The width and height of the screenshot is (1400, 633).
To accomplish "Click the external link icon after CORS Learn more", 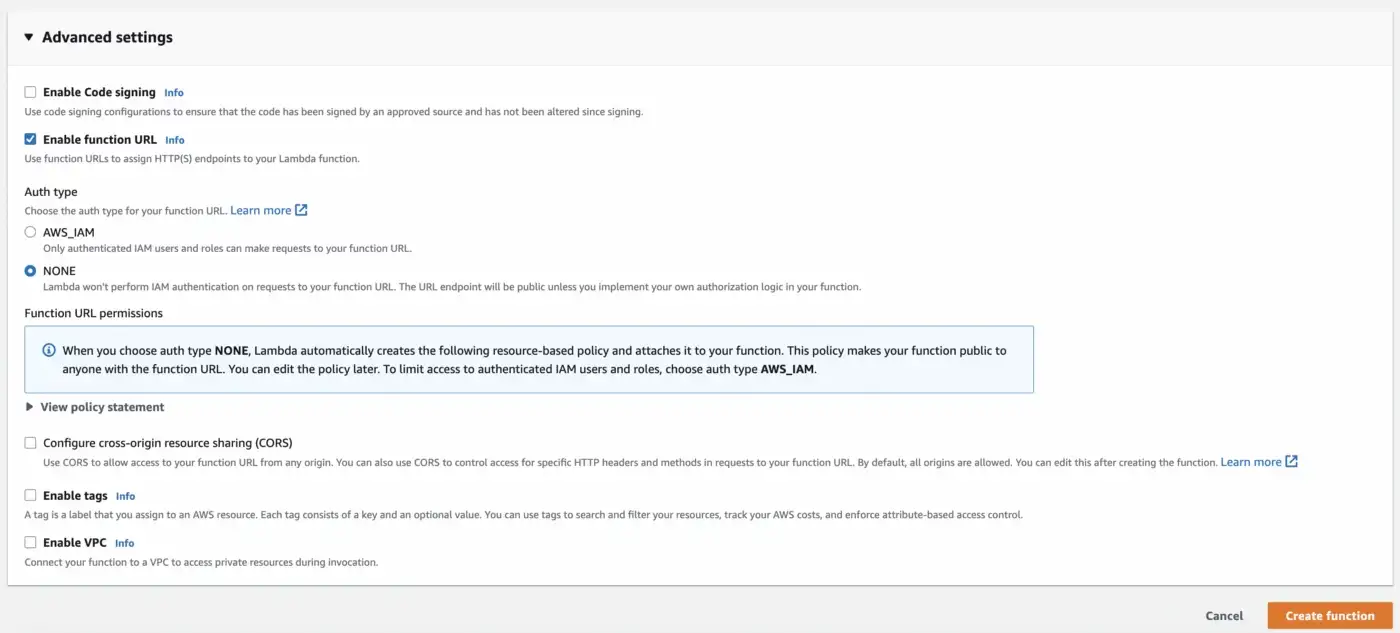I will point(1291,462).
